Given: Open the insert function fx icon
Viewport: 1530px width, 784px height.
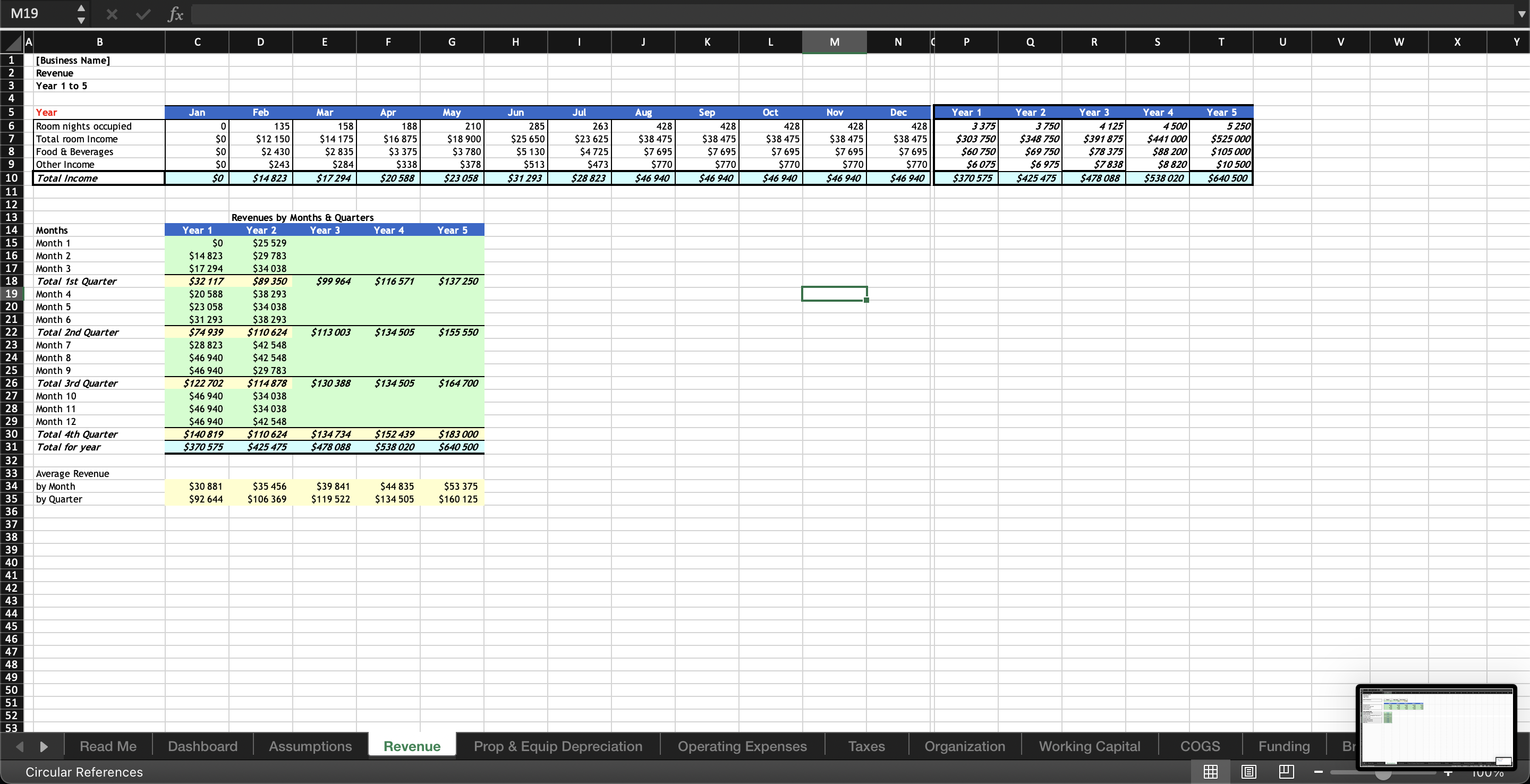Looking at the screenshot, I should click(x=175, y=14).
